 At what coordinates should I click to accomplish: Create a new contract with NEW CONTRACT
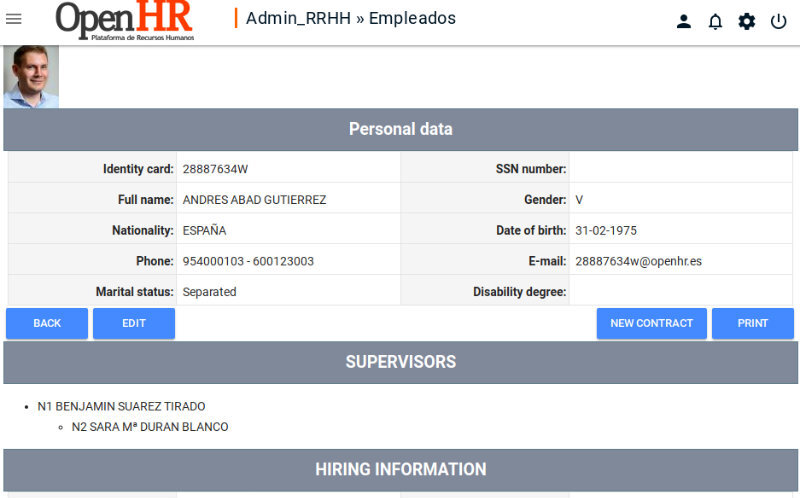[651, 323]
